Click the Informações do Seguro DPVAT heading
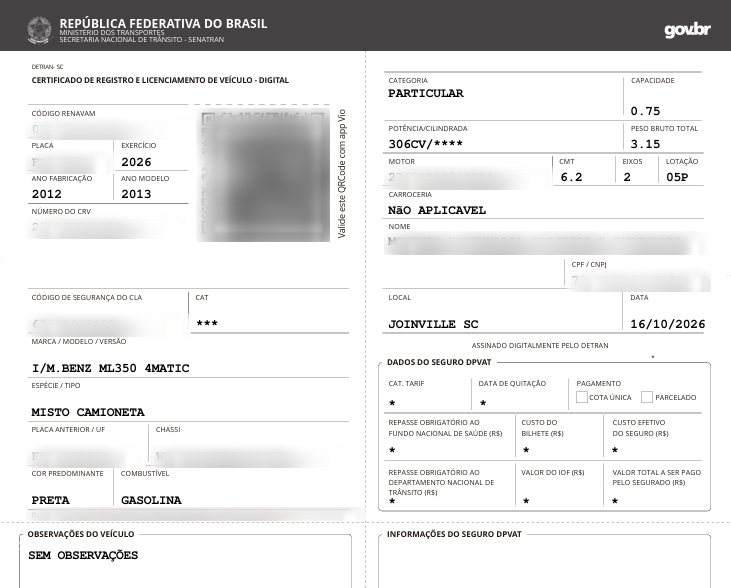731x588 pixels. [x=454, y=534]
